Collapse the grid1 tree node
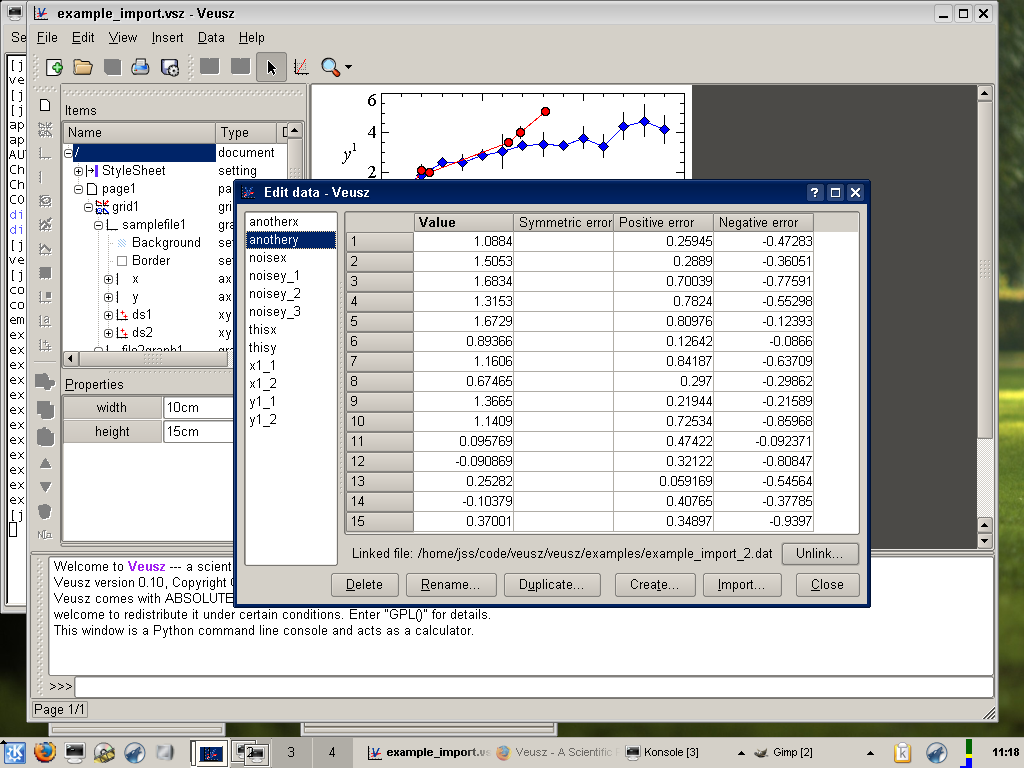The height and width of the screenshot is (768, 1024). tap(88, 207)
